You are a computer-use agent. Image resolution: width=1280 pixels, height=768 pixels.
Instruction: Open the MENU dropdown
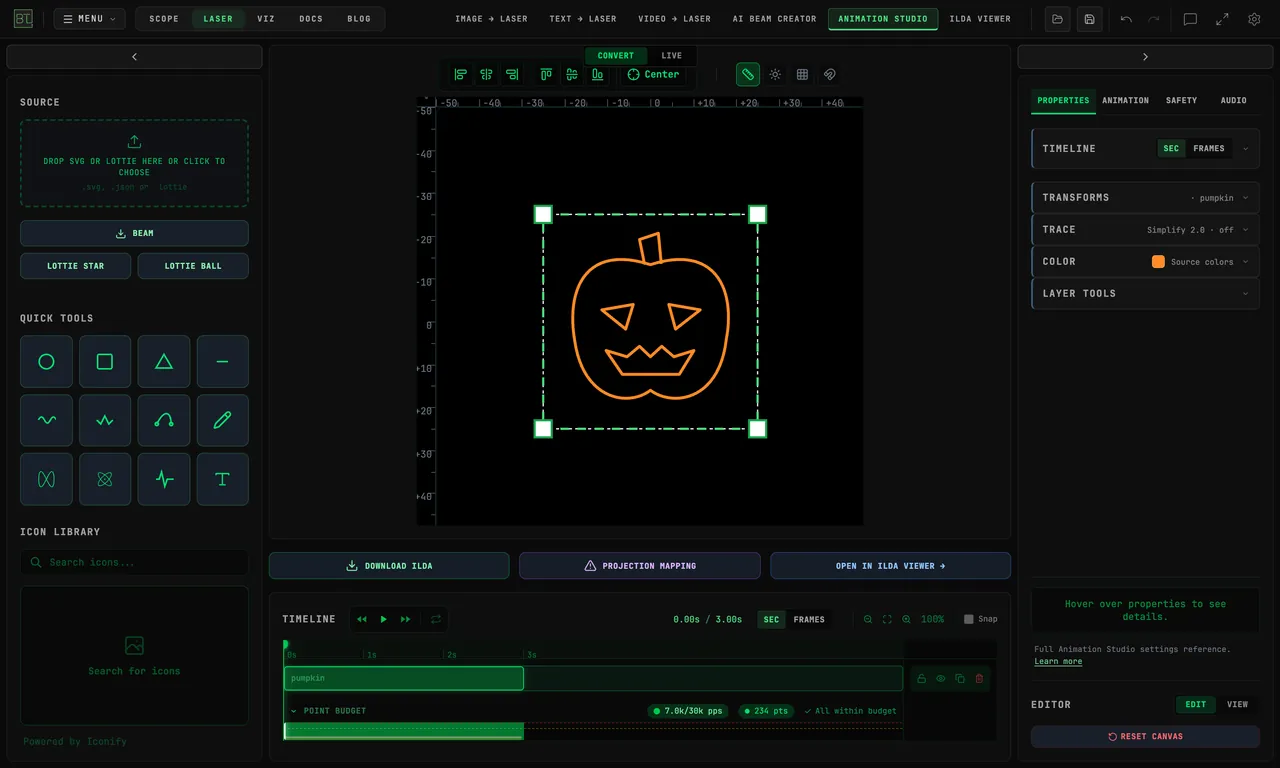pyautogui.click(x=90, y=19)
